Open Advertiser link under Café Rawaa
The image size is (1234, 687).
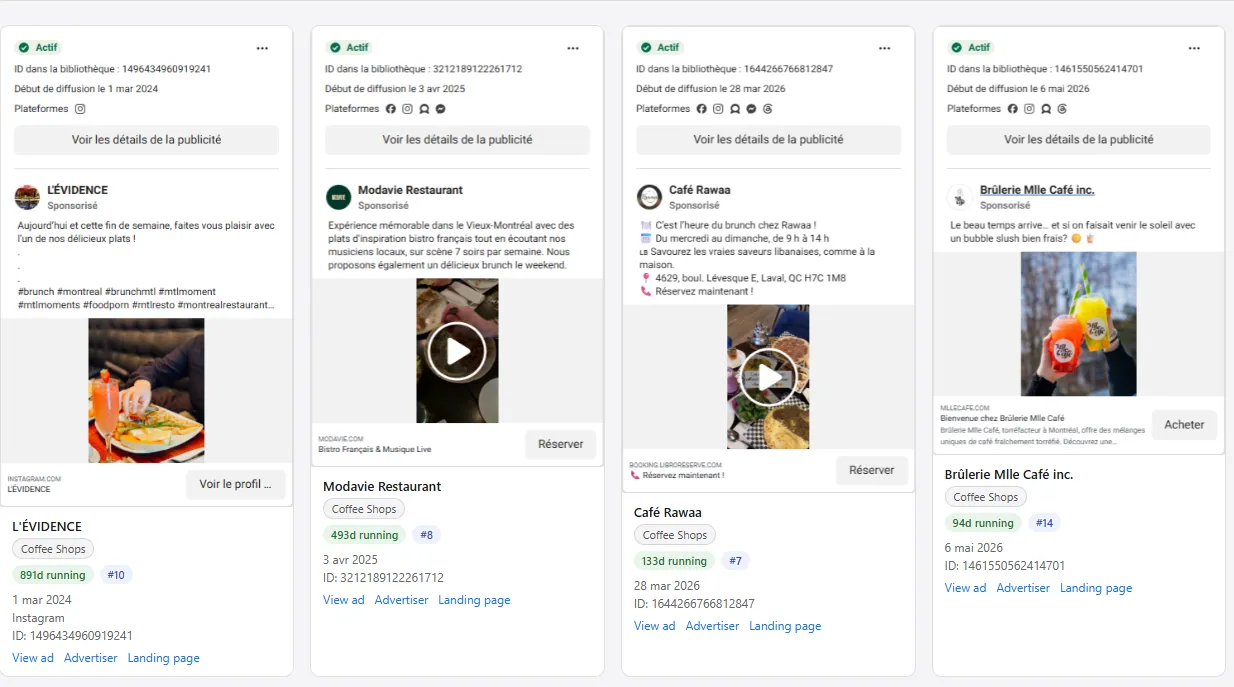713,626
